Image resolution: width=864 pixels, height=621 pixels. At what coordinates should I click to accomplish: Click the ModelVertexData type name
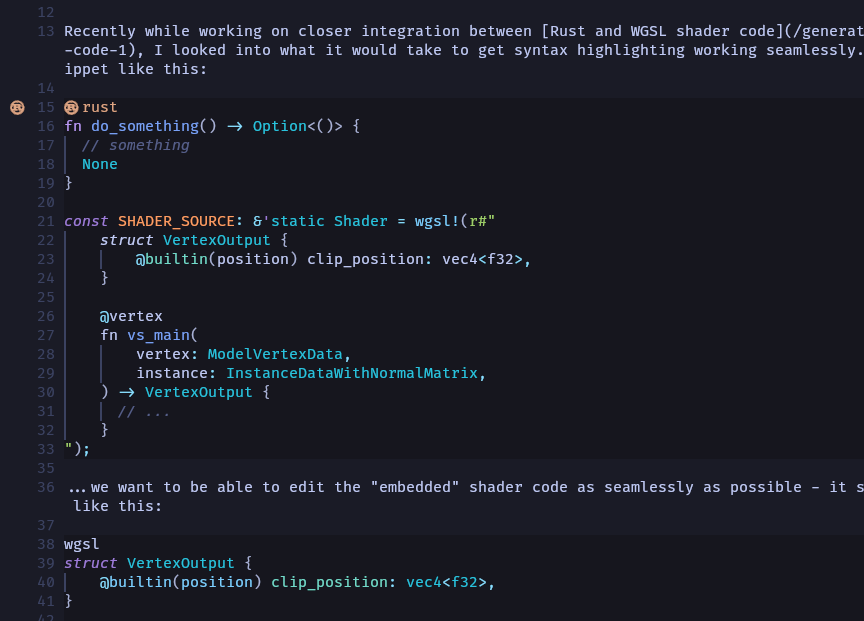[x=275, y=354]
